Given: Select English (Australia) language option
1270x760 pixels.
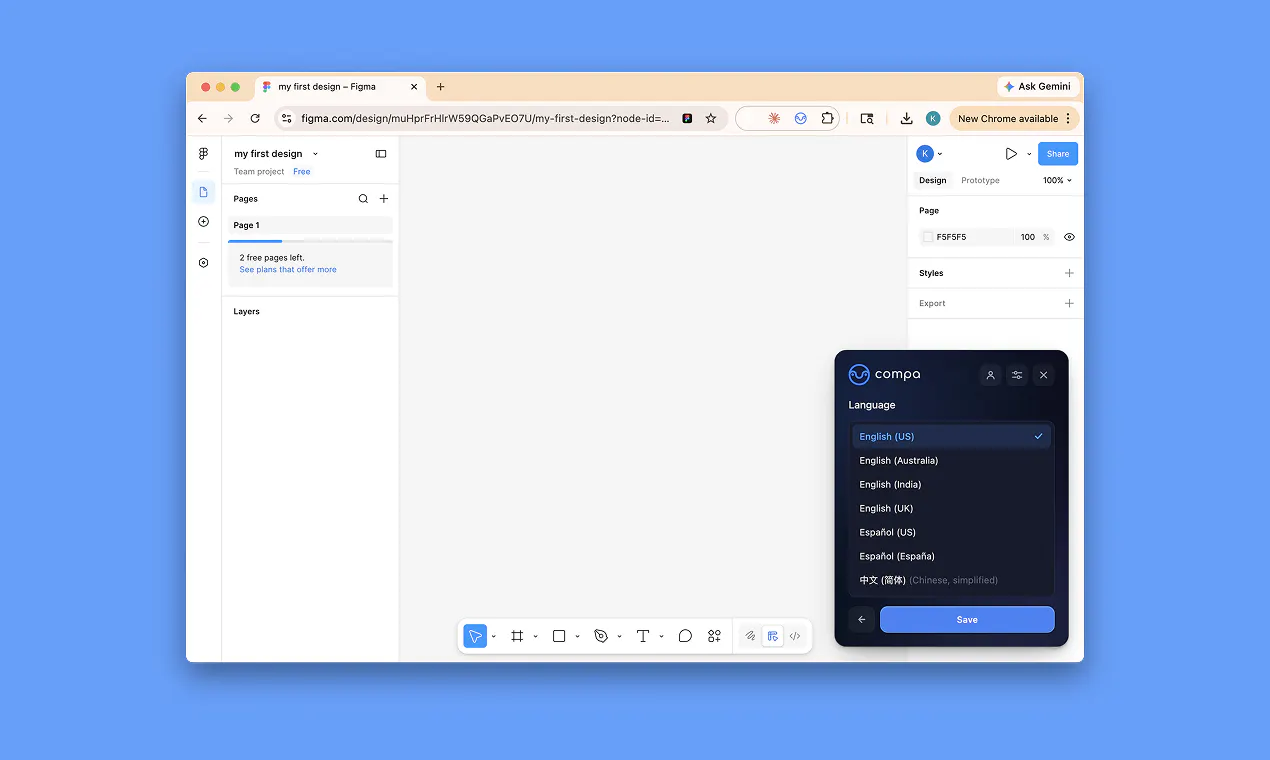Looking at the screenshot, I should (x=951, y=460).
